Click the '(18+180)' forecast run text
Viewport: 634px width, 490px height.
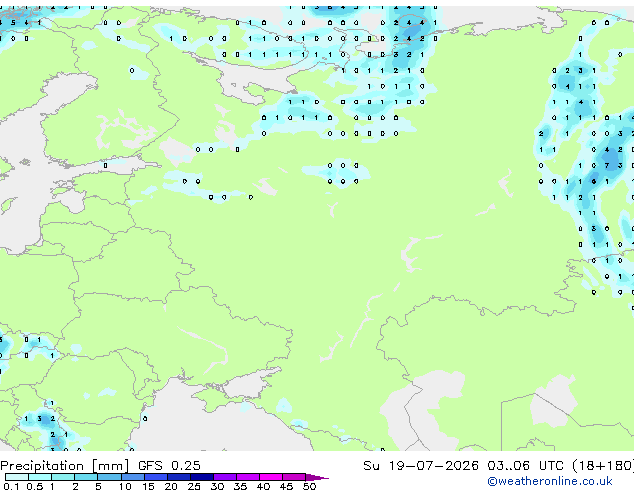point(603,466)
